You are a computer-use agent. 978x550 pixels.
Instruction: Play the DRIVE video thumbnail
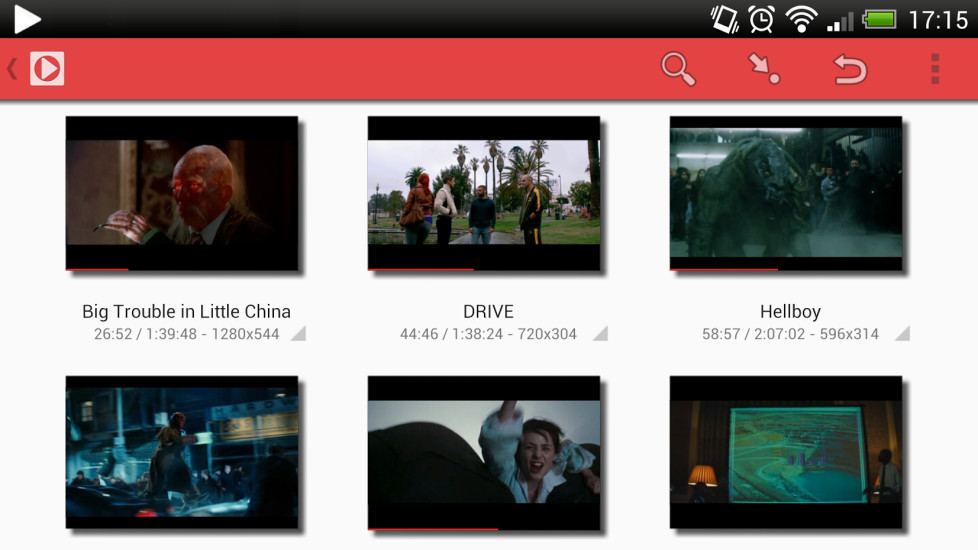(484, 193)
